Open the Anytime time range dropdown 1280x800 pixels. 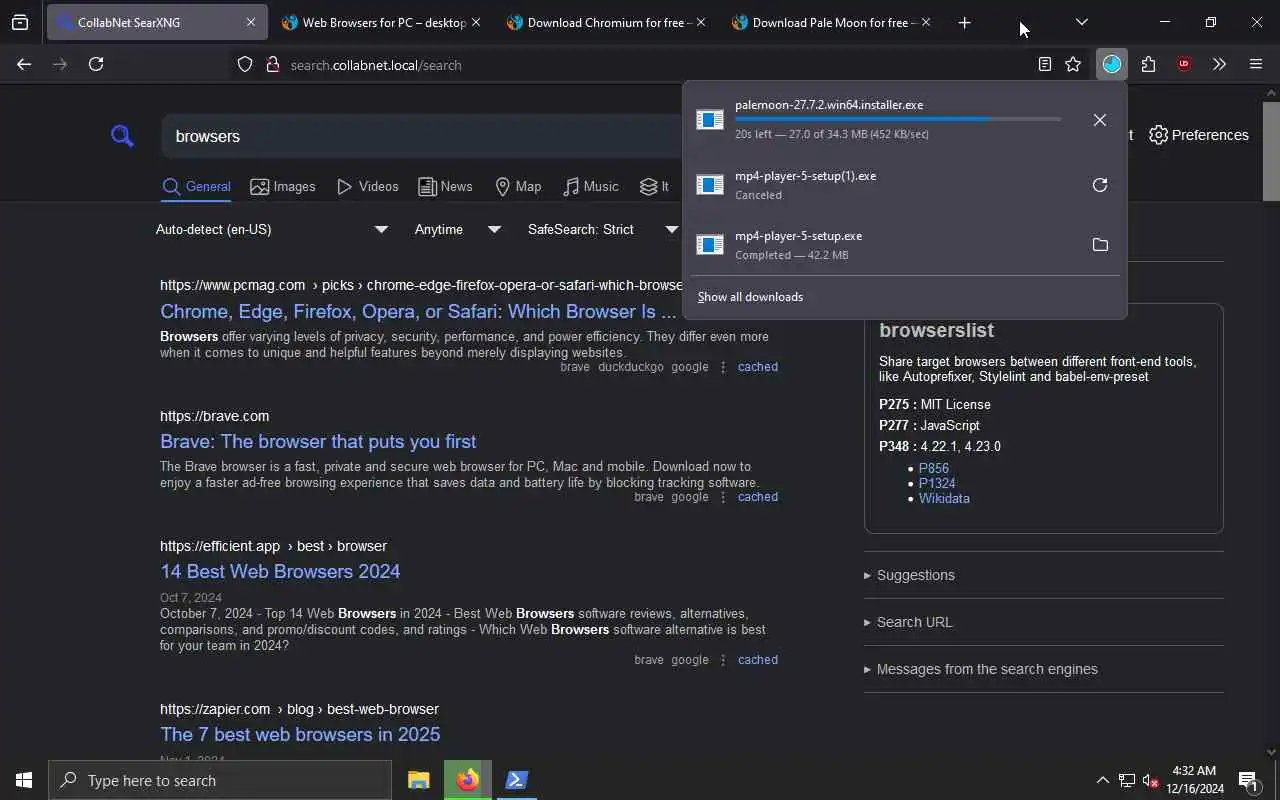pos(458,229)
